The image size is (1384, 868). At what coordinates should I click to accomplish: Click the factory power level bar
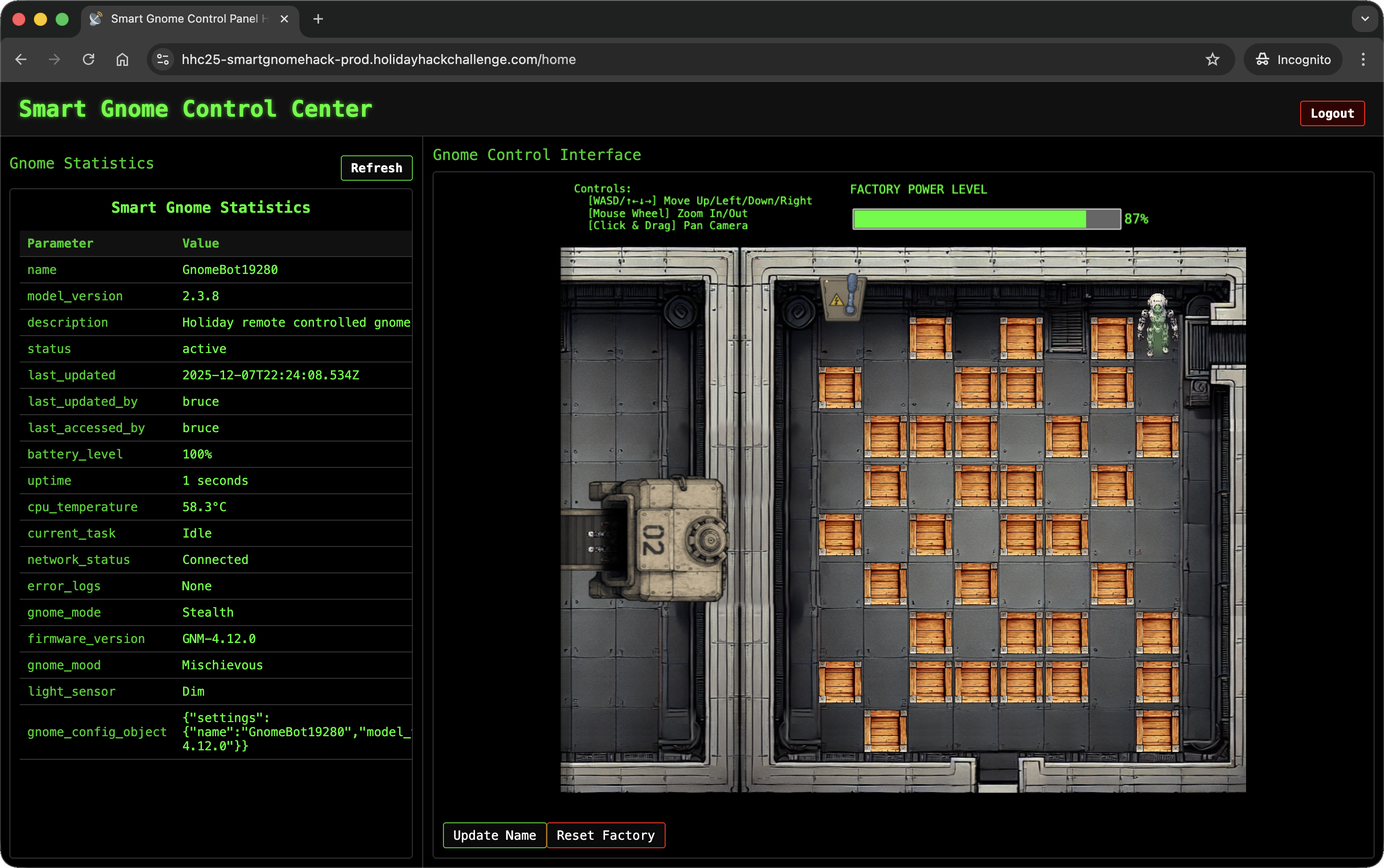986,219
